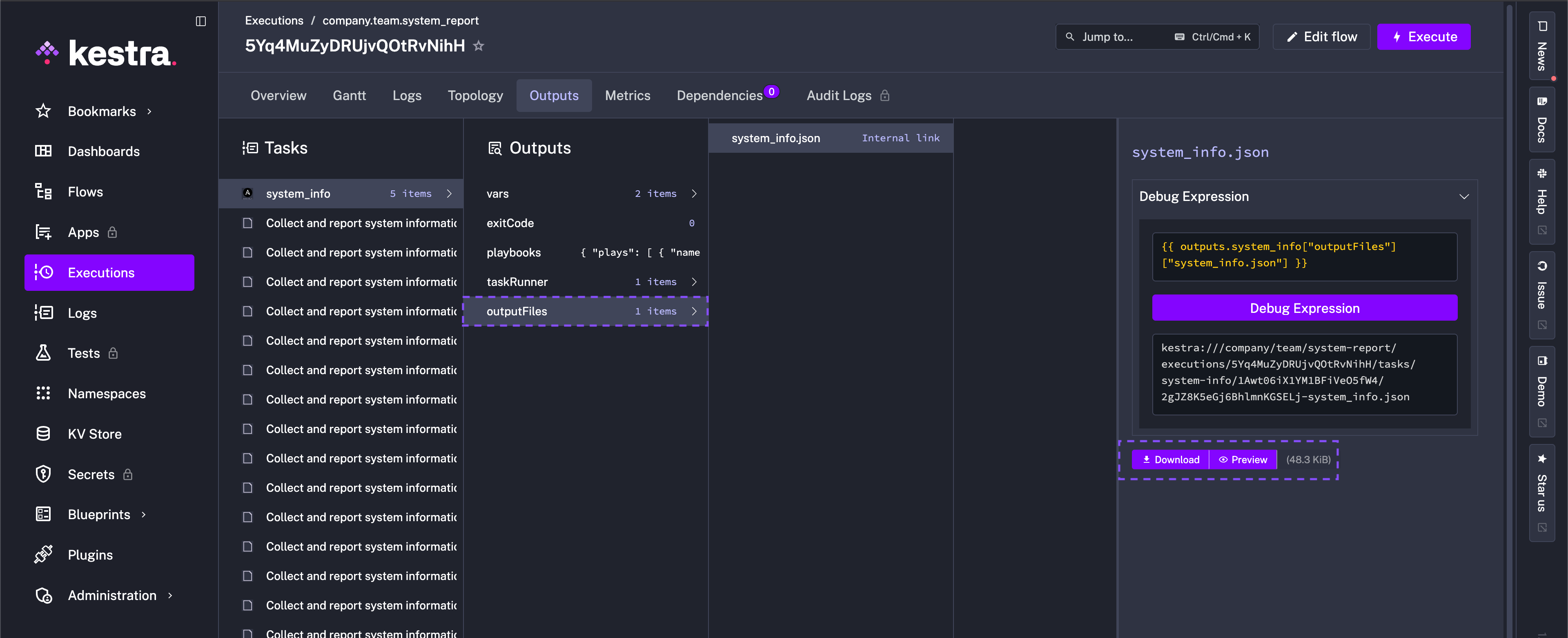Image resolution: width=1568 pixels, height=638 pixels.
Task: Open the Metrics tab
Action: click(x=628, y=96)
